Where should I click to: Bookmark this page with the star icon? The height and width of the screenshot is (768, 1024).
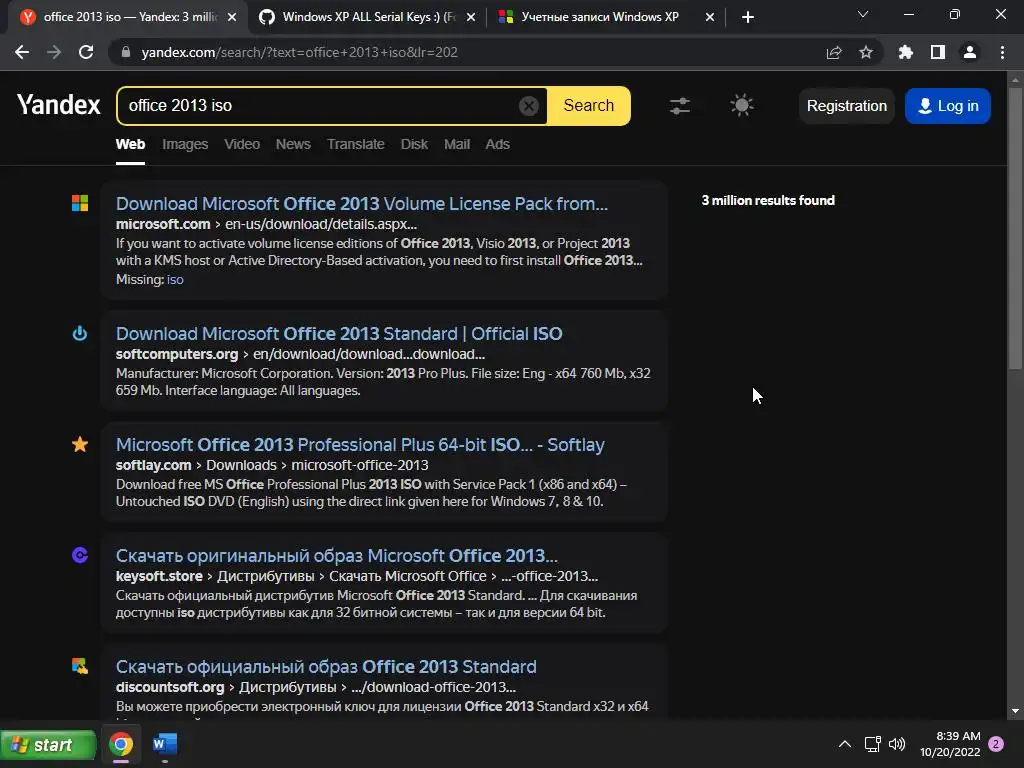[x=866, y=52]
